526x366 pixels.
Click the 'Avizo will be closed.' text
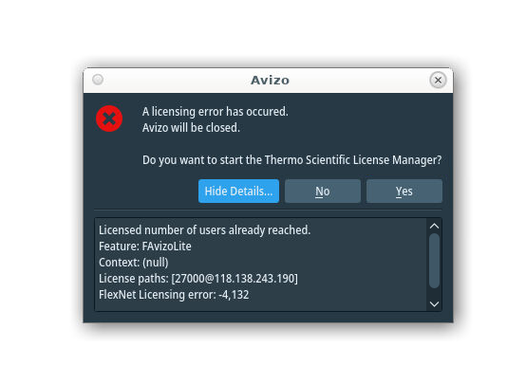tap(191, 128)
